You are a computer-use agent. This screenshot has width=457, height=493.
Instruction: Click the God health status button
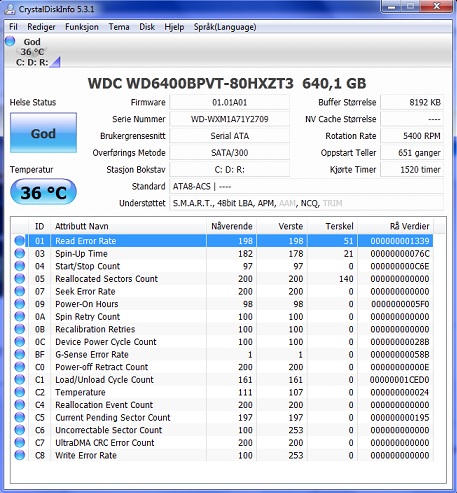click(x=43, y=133)
